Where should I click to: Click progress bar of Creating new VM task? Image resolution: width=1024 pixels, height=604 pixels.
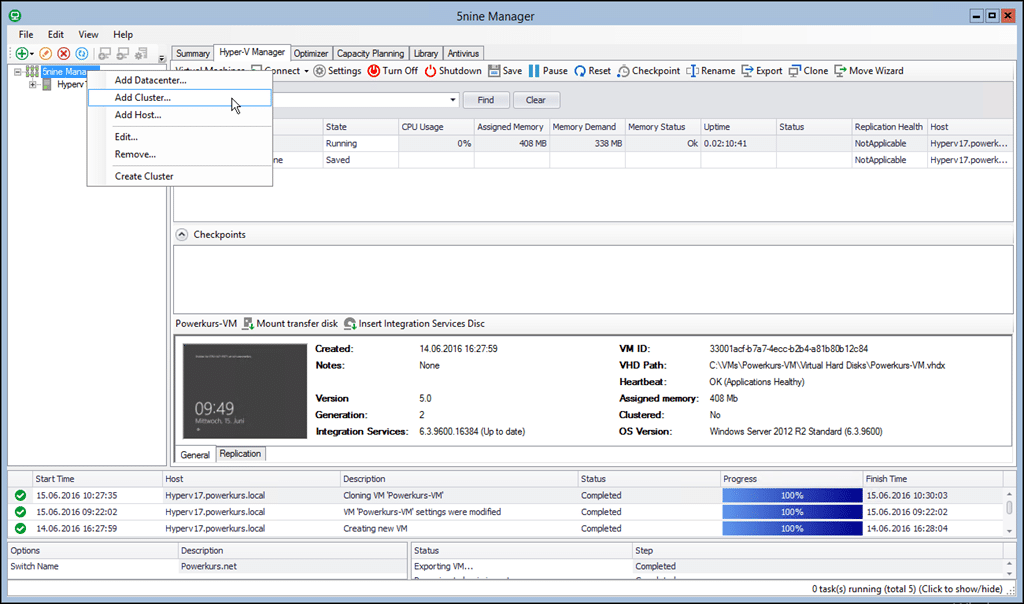(x=792, y=529)
